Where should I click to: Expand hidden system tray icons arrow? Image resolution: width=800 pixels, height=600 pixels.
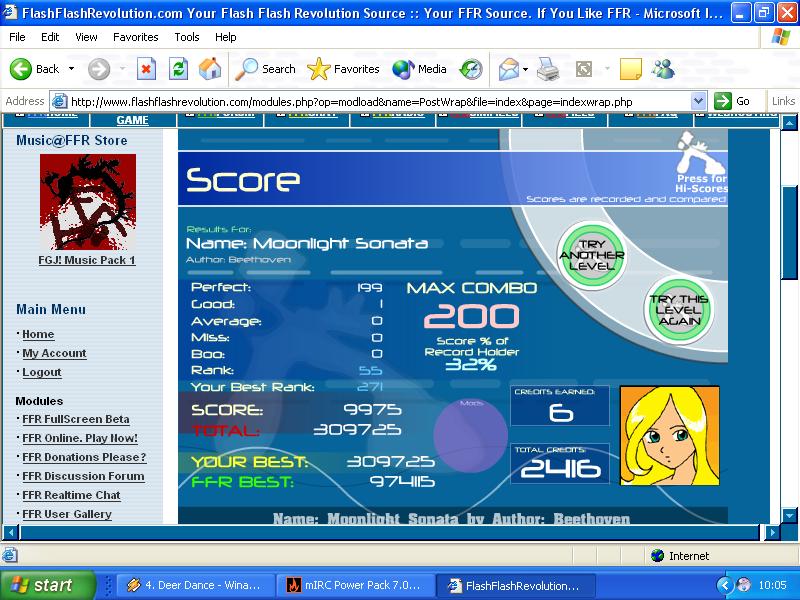[x=724, y=585]
